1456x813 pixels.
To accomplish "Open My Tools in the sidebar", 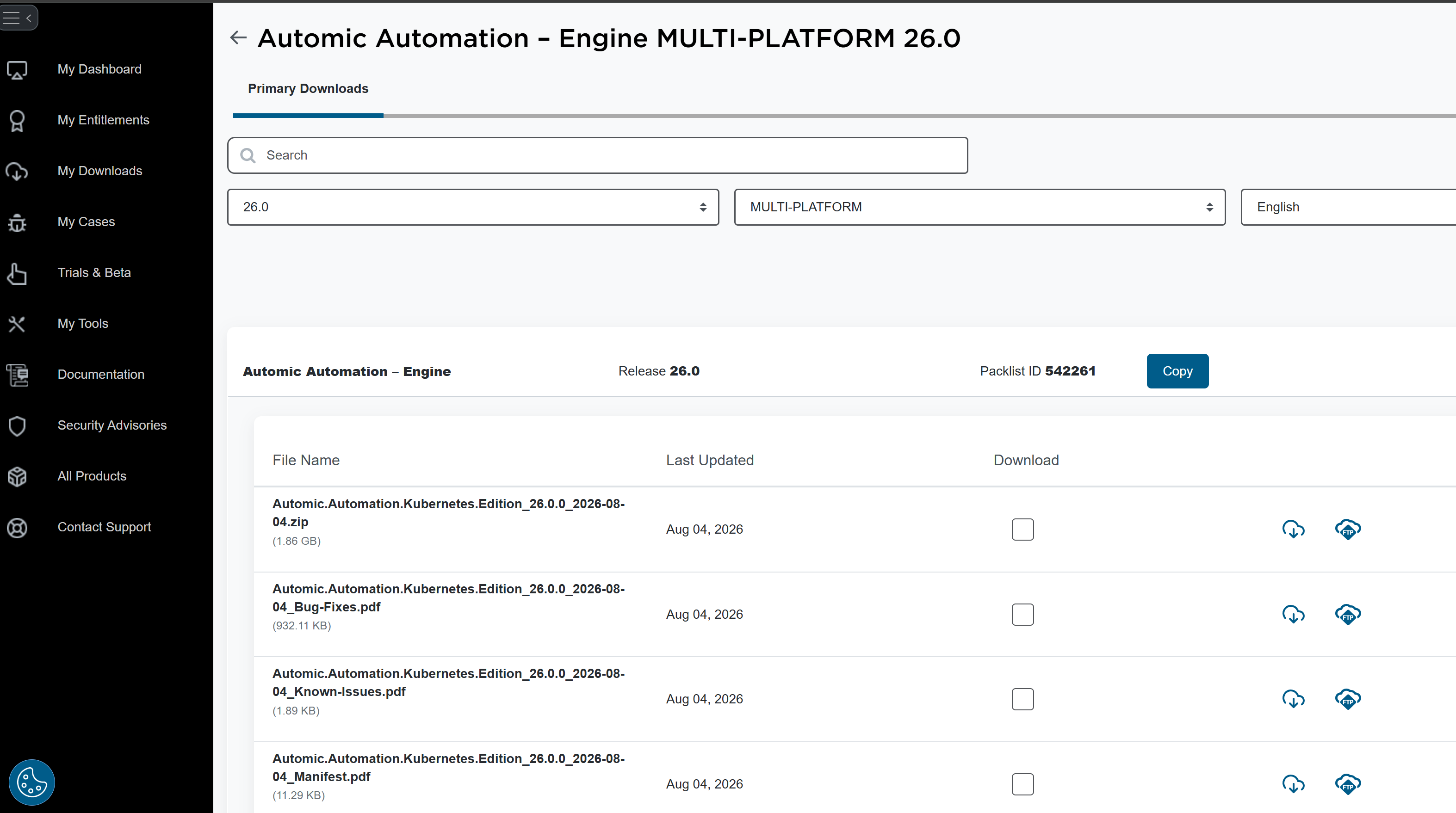I will click(83, 324).
